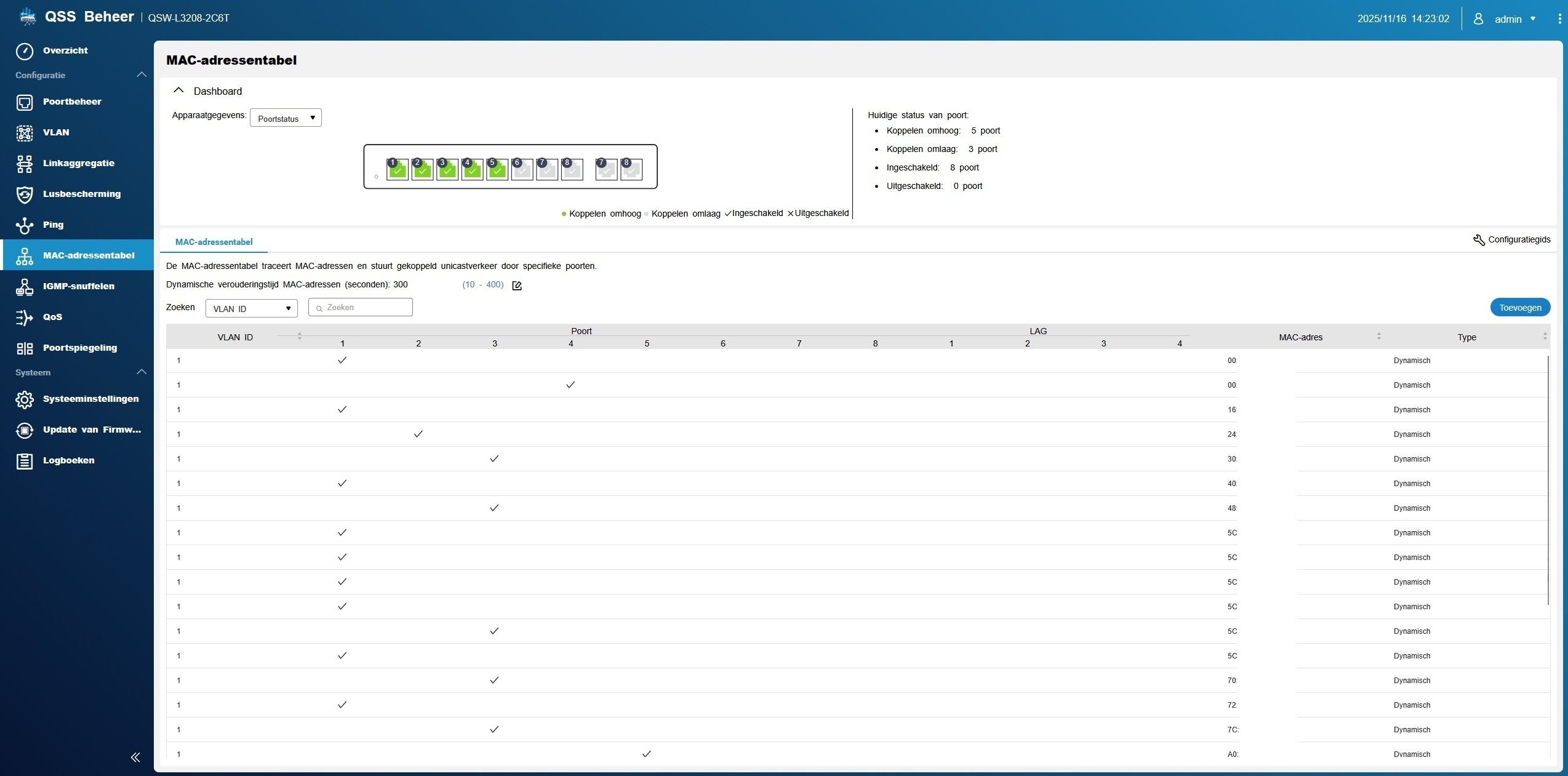Click IGMP-snuffelen sidebar icon

pyautogui.click(x=25, y=287)
